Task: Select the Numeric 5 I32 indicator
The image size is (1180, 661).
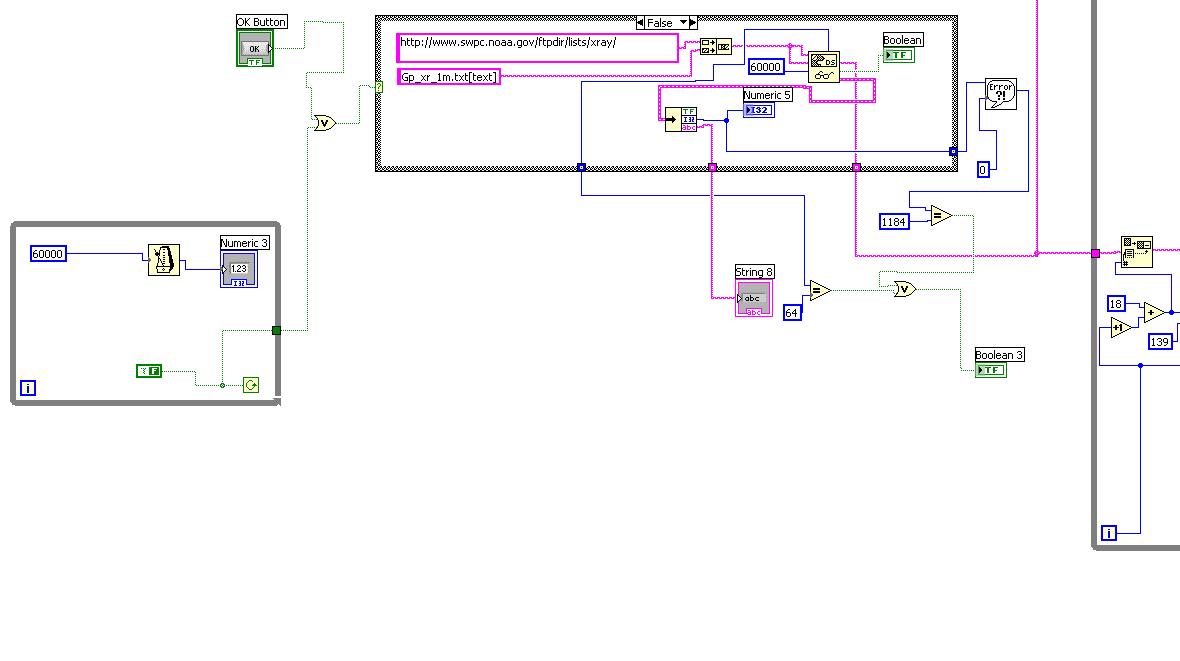Action: pos(759,110)
